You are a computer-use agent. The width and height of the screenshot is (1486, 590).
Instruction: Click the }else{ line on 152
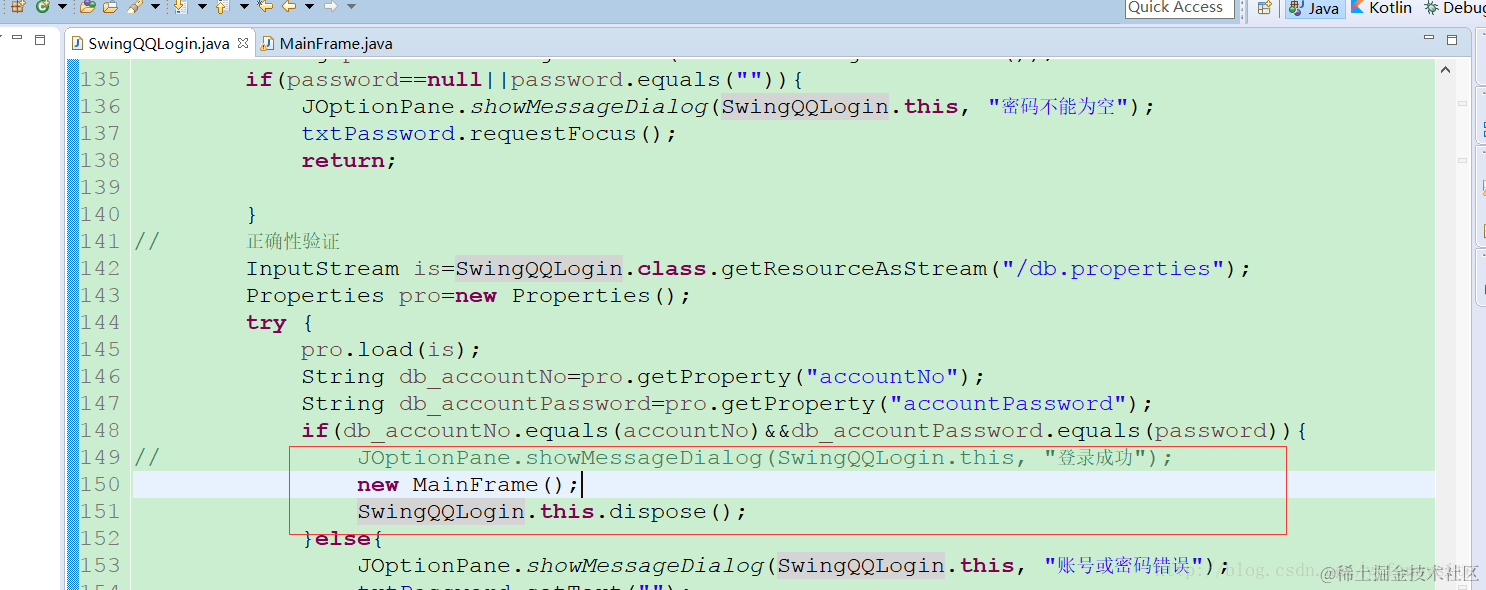pos(343,538)
